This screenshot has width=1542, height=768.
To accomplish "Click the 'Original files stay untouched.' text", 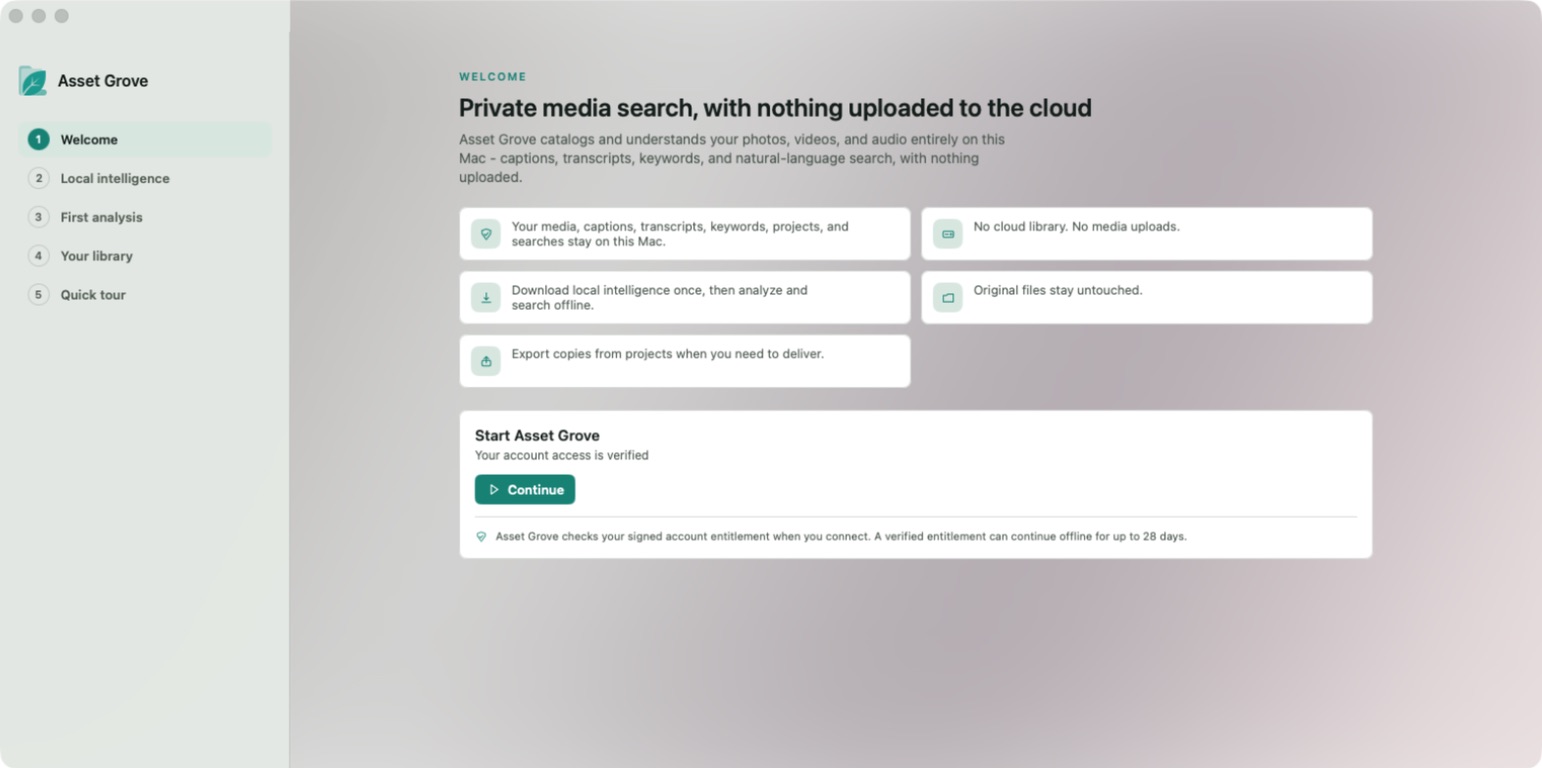I will [1058, 291].
